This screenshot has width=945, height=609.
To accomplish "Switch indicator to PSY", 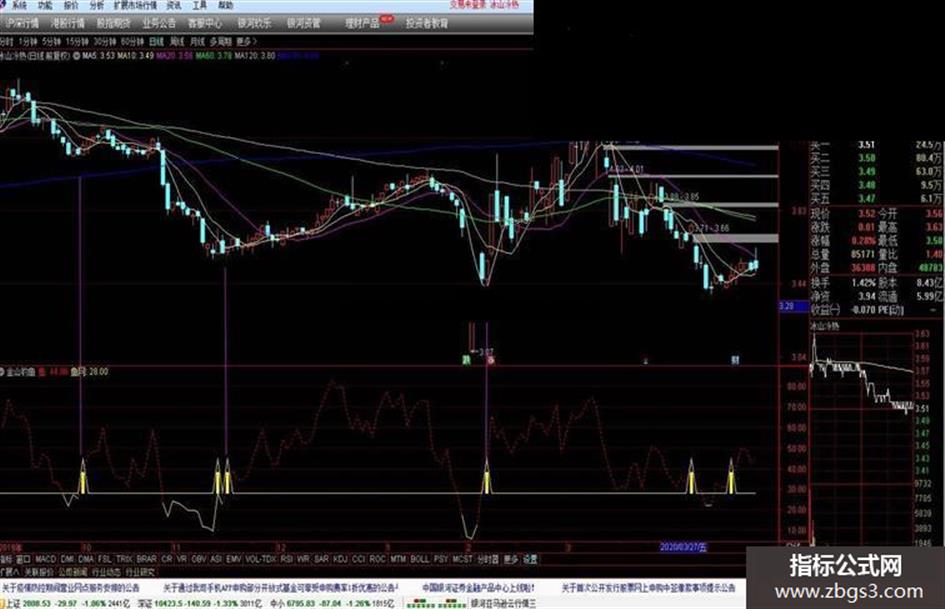I will tap(441, 560).
